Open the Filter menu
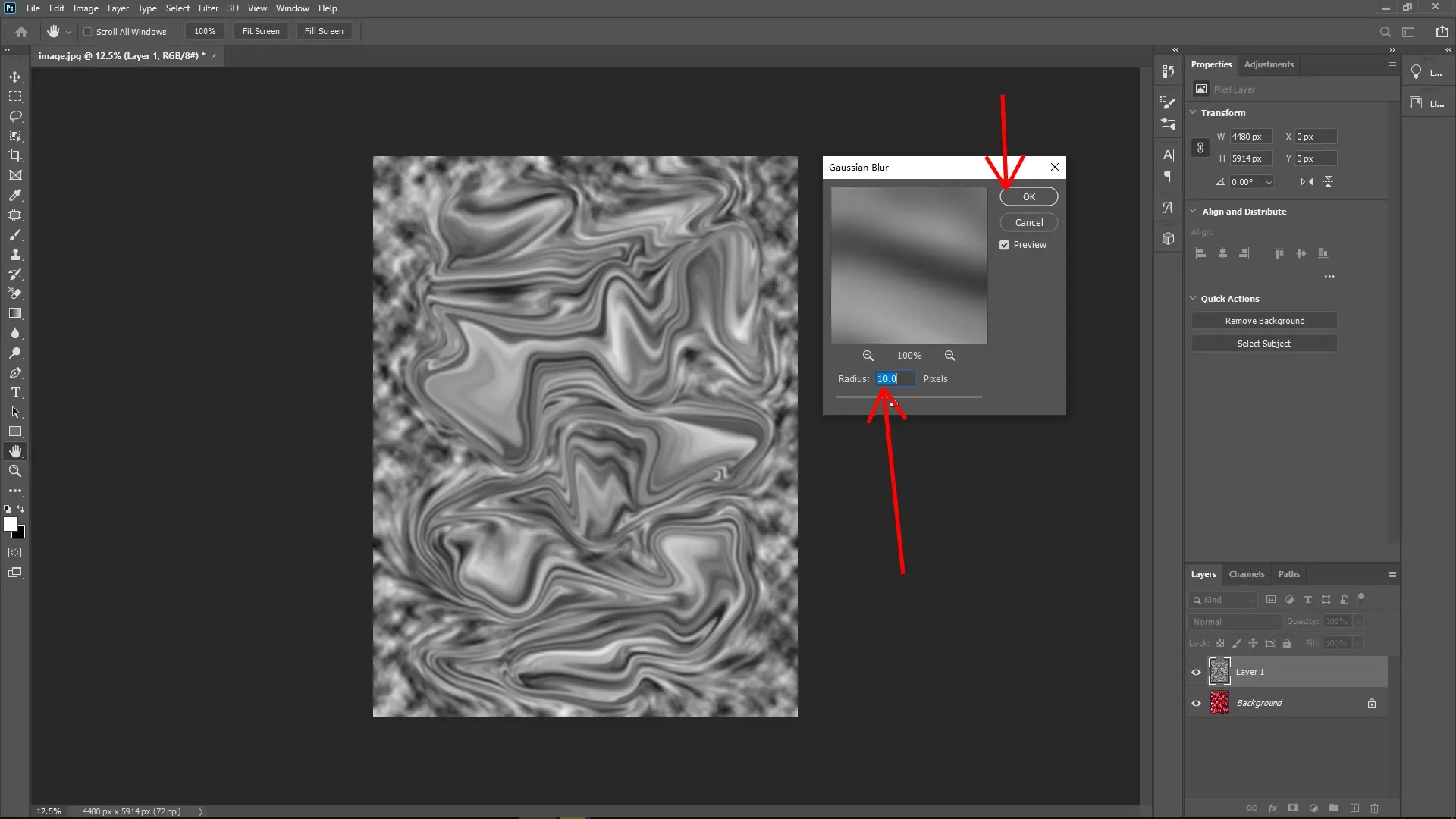 point(209,8)
